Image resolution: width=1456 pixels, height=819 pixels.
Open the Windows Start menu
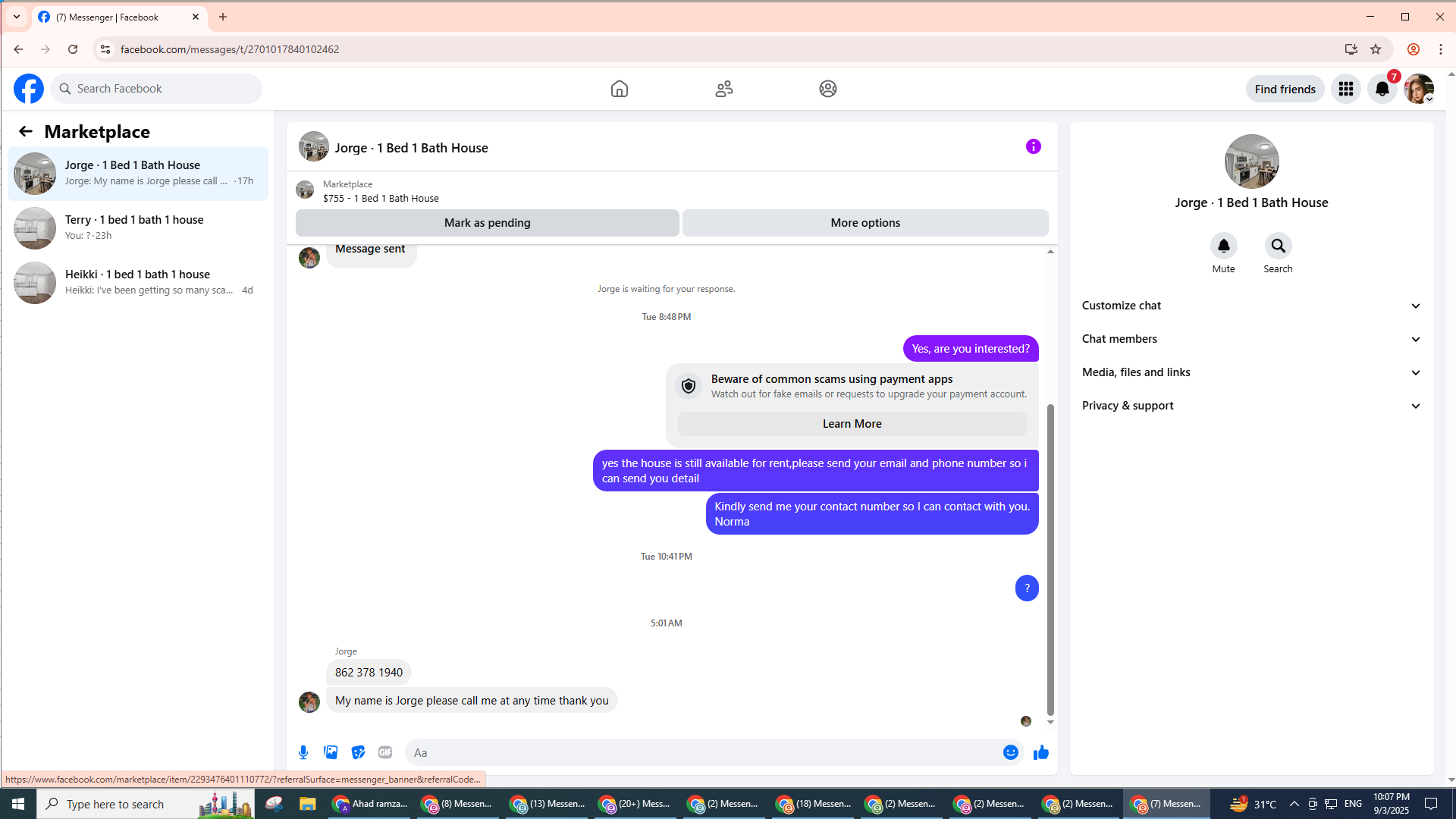[x=18, y=804]
